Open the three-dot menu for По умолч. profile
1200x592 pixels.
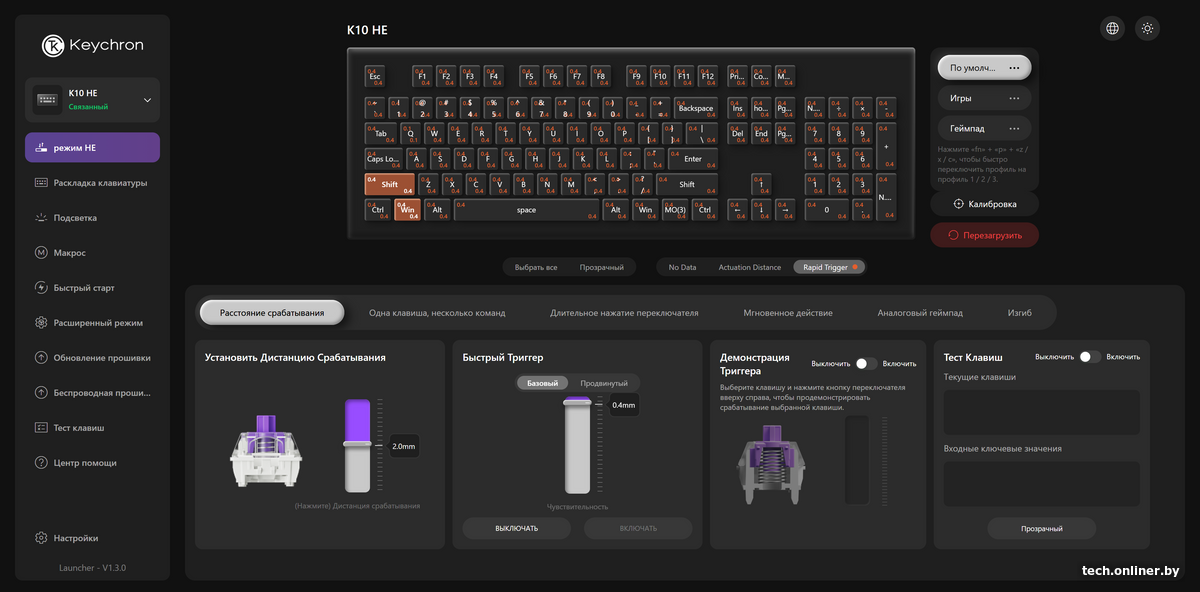coord(1014,68)
